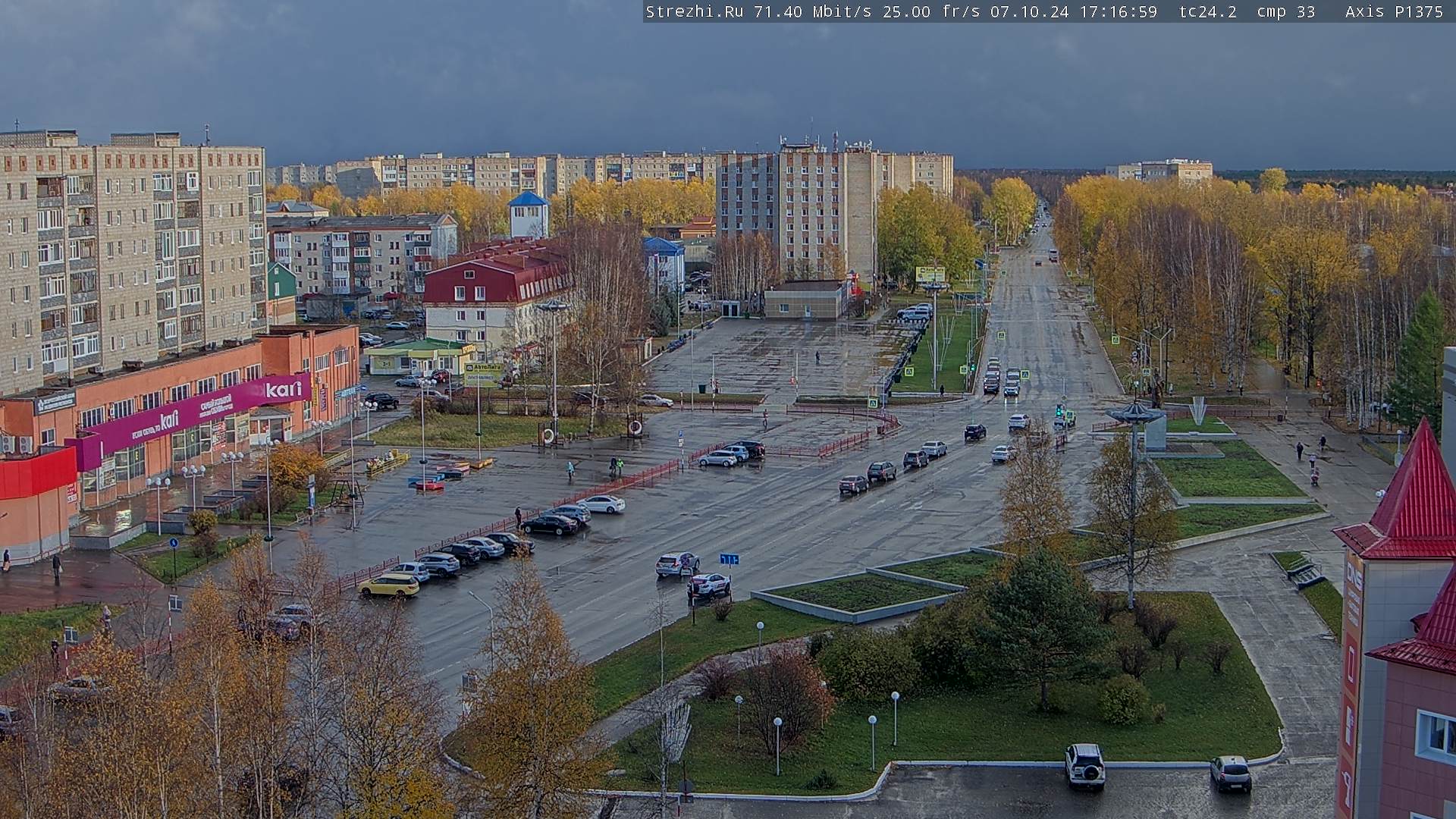
Task: Click the tc24.2 overlay value
Action: point(1208,11)
